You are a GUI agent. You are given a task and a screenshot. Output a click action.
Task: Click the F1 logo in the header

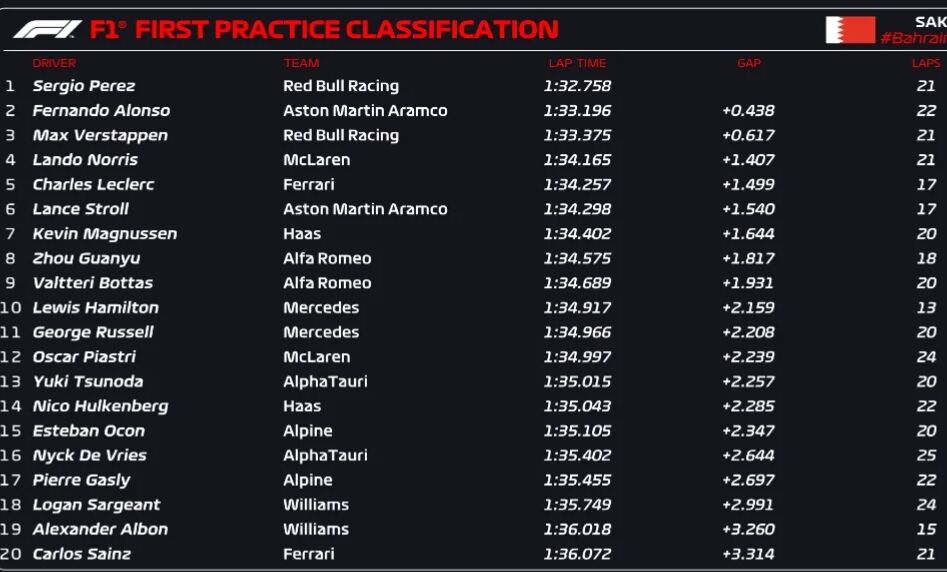click(x=48, y=29)
